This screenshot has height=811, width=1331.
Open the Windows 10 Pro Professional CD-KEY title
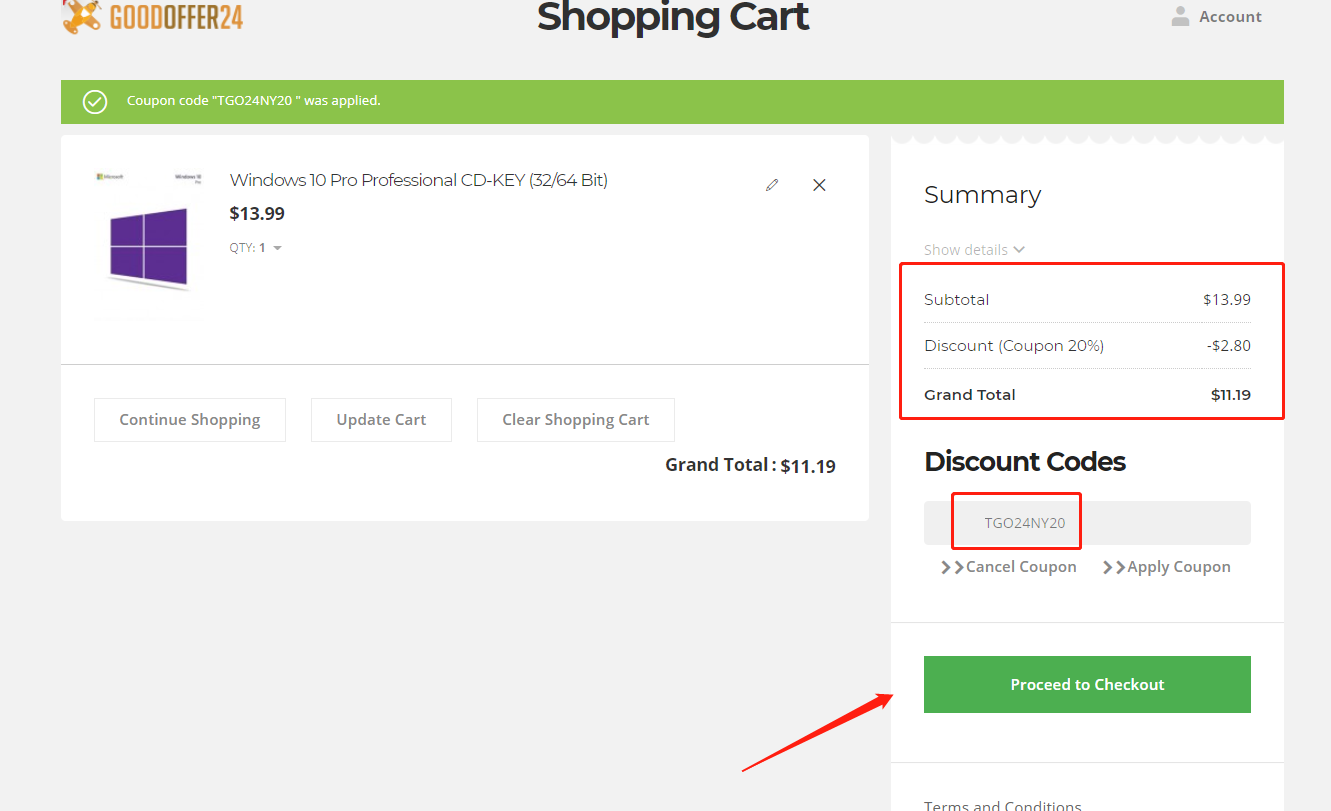(x=419, y=180)
